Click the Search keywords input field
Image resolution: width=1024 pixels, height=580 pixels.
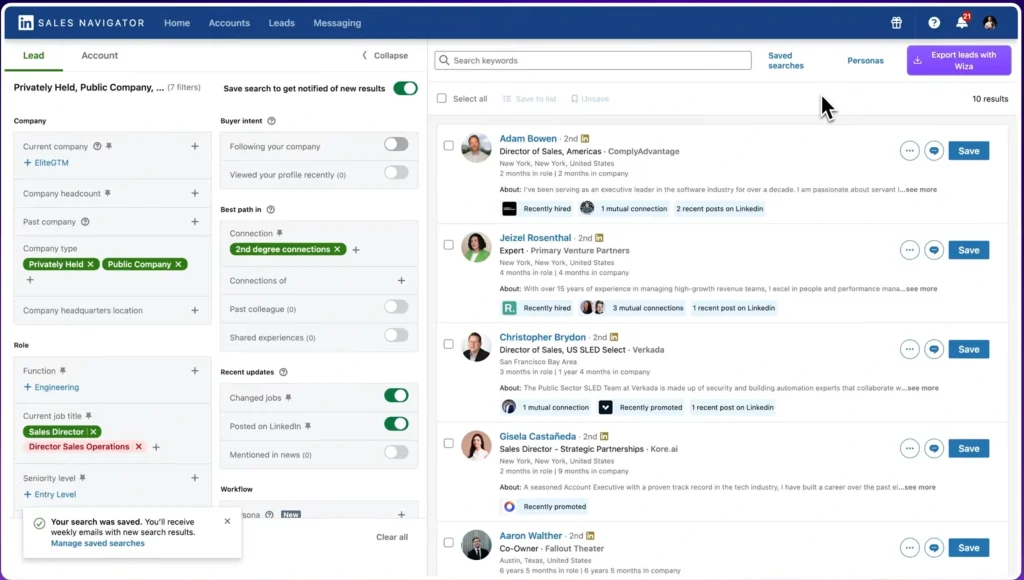point(593,60)
